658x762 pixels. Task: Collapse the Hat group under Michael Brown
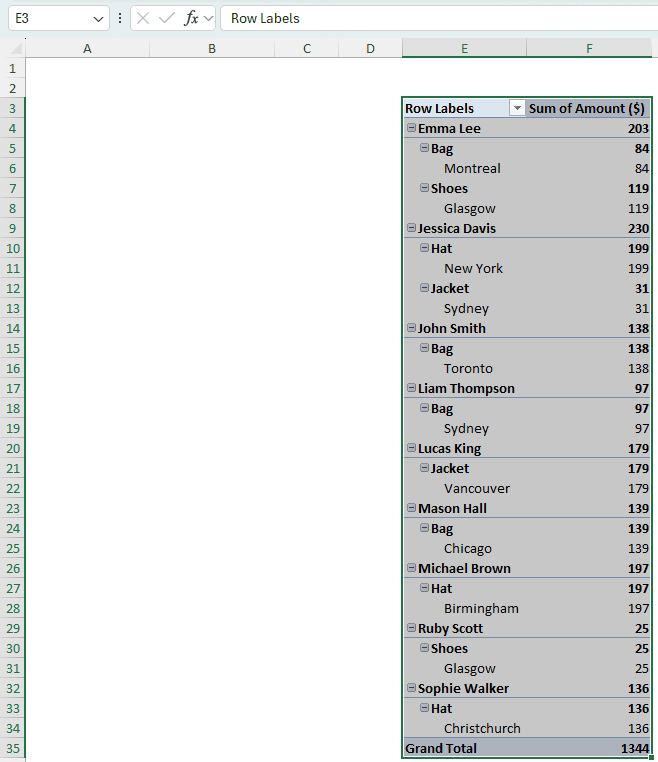click(424, 588)
